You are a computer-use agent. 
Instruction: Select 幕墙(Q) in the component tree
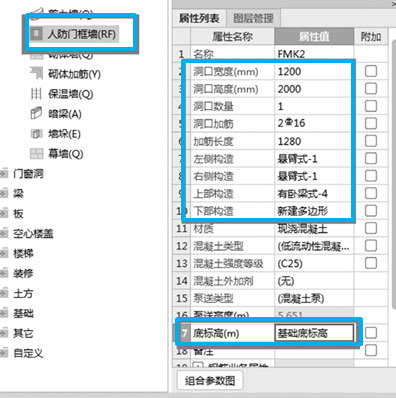click(x=66, y=154)
